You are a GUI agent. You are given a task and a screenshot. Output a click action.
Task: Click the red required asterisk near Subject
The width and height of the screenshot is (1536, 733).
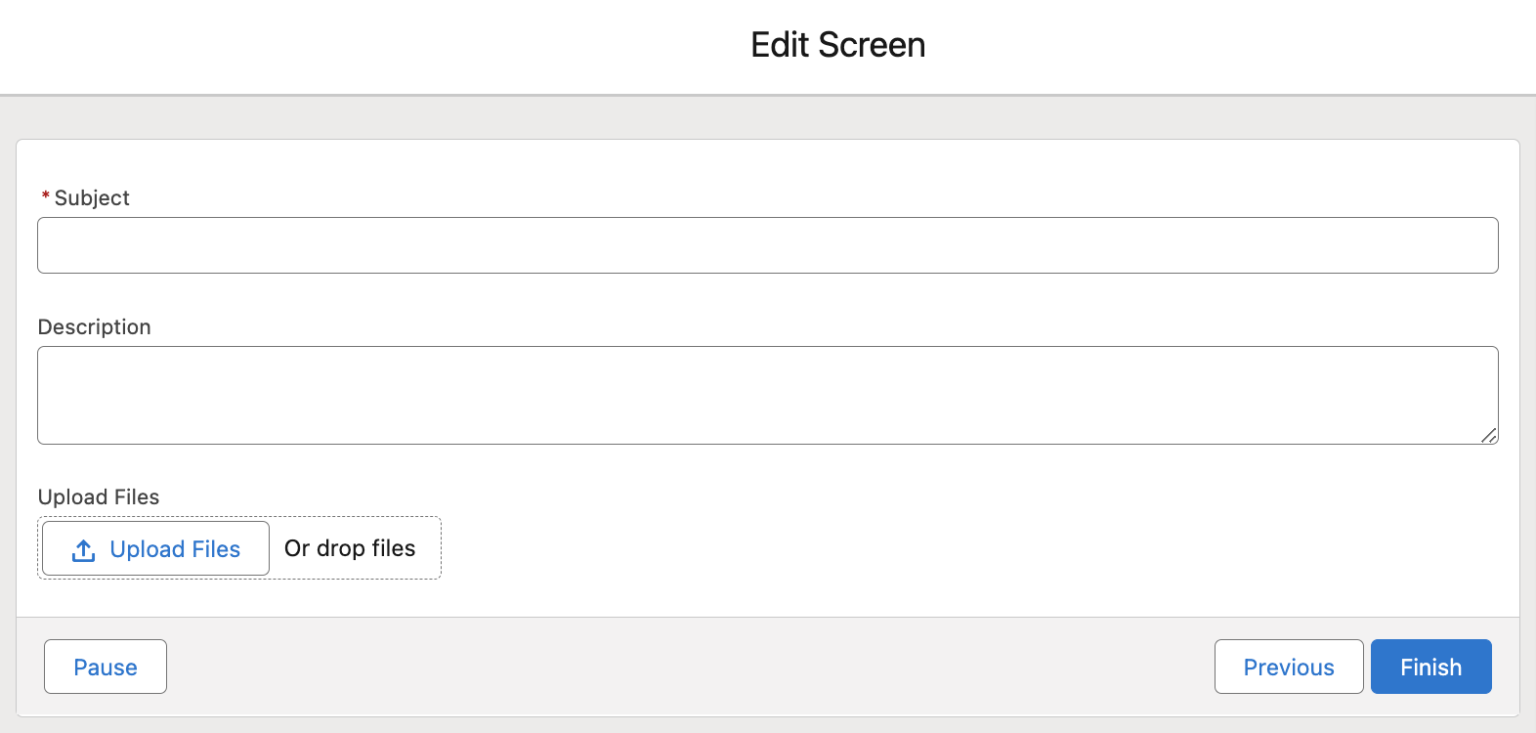coord(44,197)
